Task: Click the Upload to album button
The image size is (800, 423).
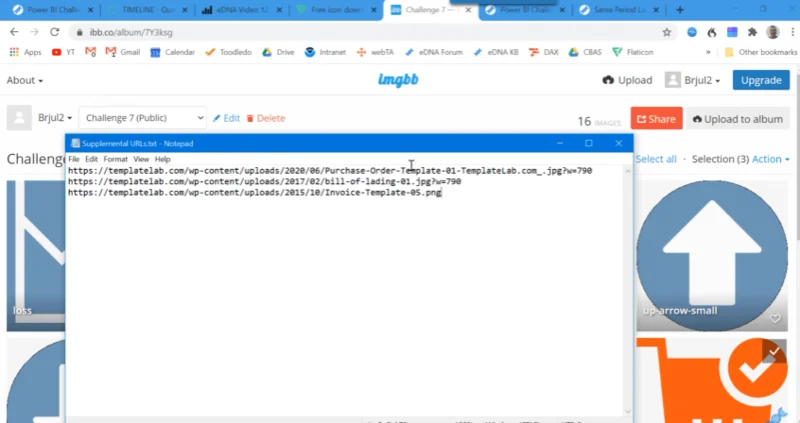Action: [737, 118]
